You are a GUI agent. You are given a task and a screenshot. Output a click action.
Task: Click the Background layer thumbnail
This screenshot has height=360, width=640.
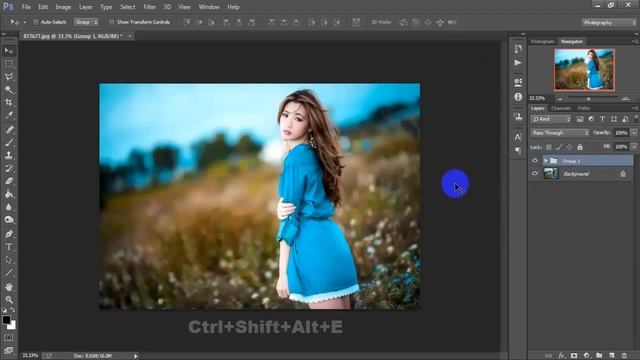coord(551,174)
